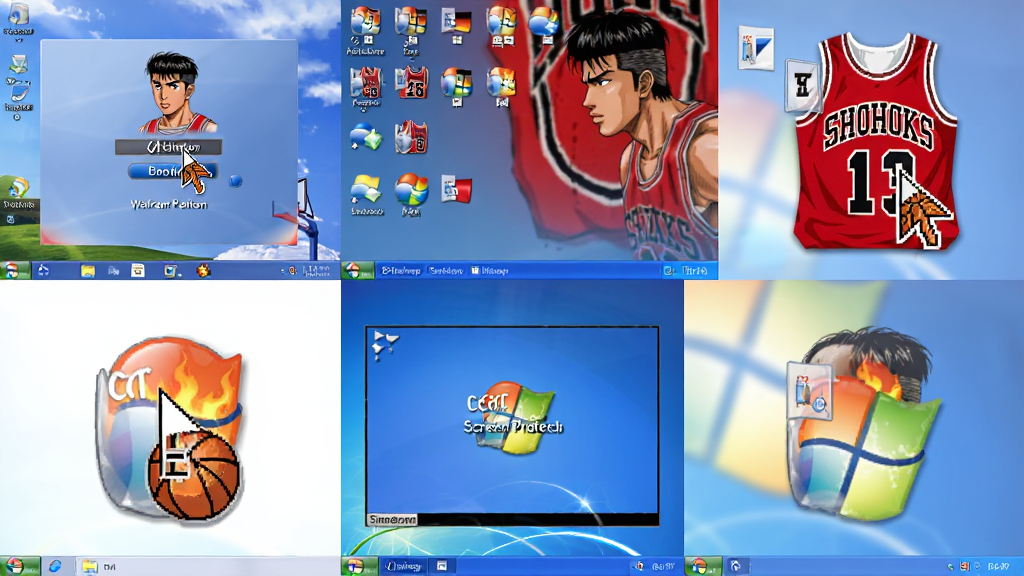Click the clock in the top-middle taskbar tray
Screen dimensions: 1024x576
tap(695, 270)
